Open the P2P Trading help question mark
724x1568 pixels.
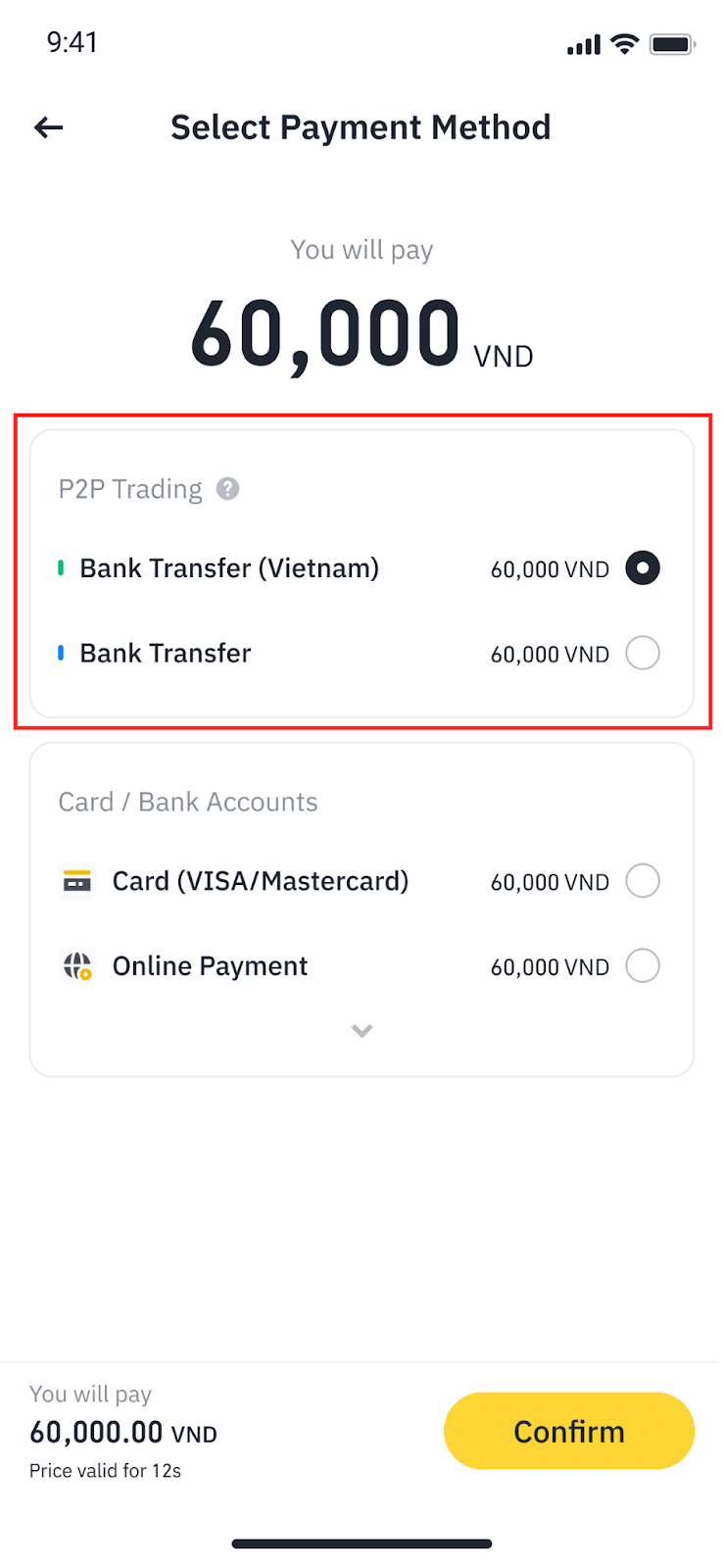click(x=228, y=488)
